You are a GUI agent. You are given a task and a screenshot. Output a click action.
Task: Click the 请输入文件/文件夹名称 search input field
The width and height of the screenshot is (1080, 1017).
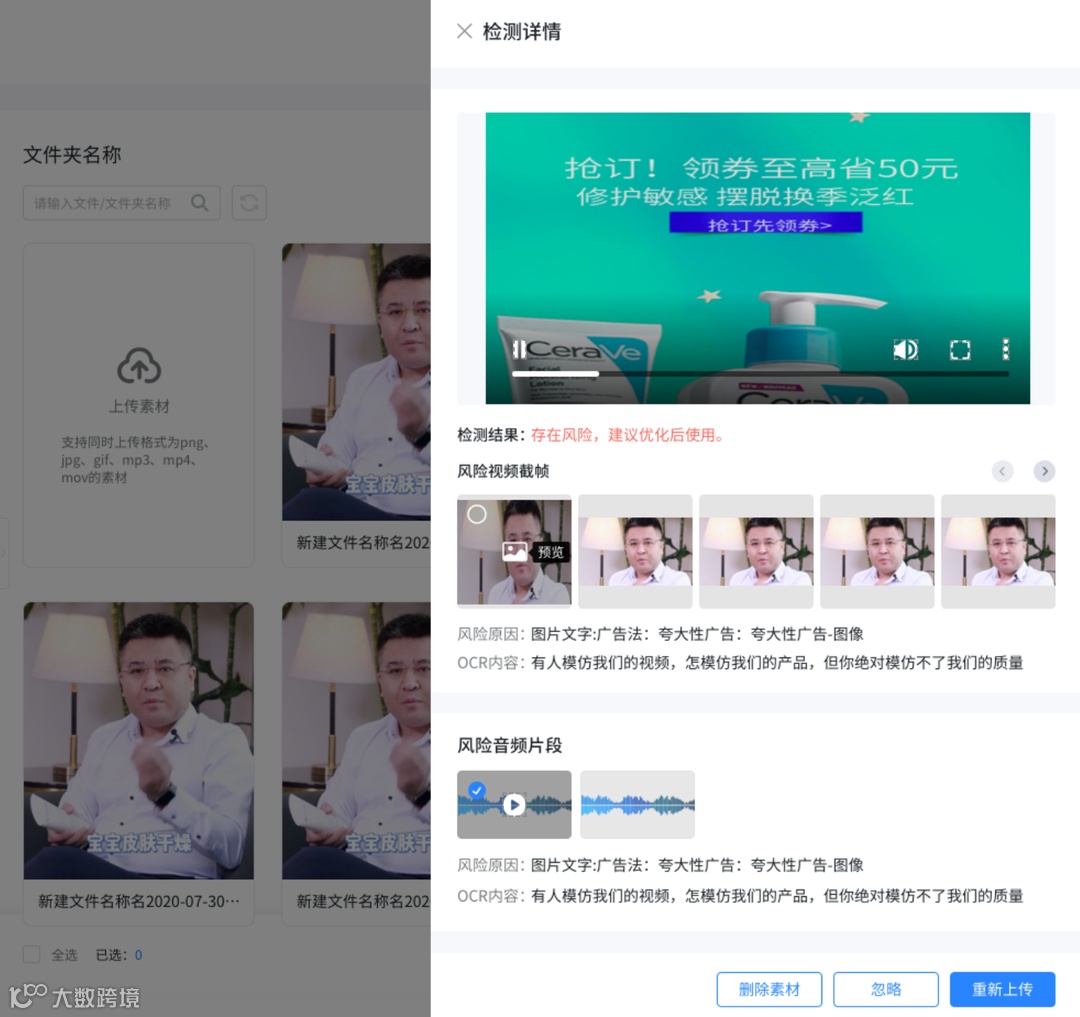click(105, 202)
